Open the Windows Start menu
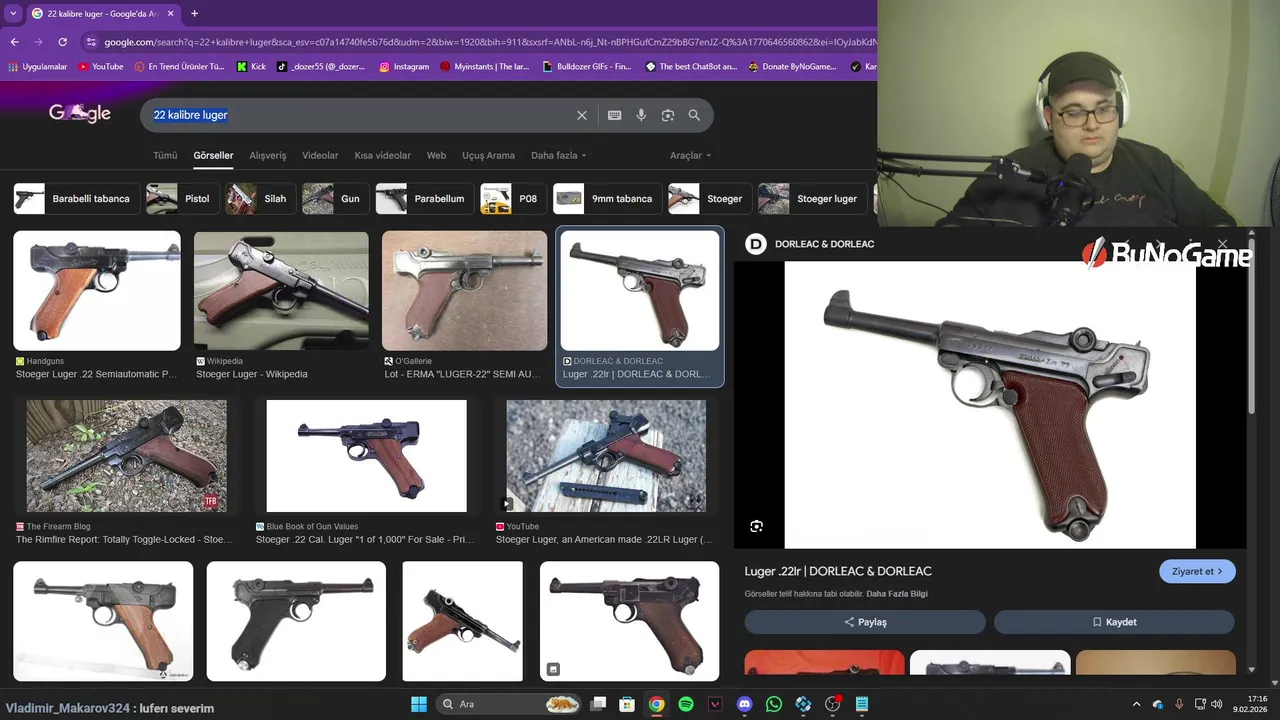This screenshot has width=1280, height=720. tap(419, 704)
